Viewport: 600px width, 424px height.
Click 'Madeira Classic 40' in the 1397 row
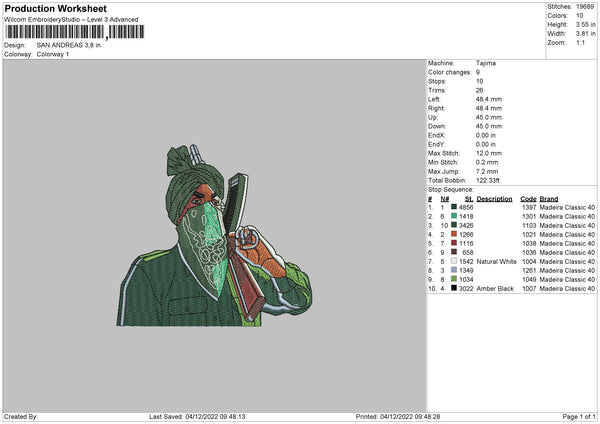[567, 207]
